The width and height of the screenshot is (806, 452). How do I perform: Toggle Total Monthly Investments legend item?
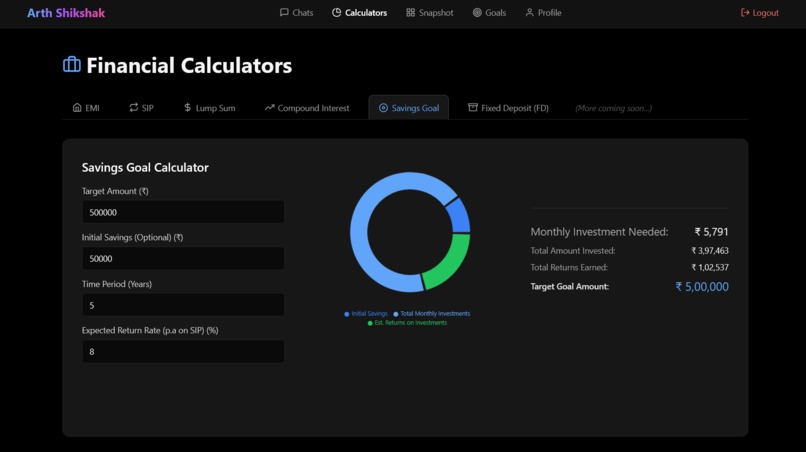click(432, 314)
